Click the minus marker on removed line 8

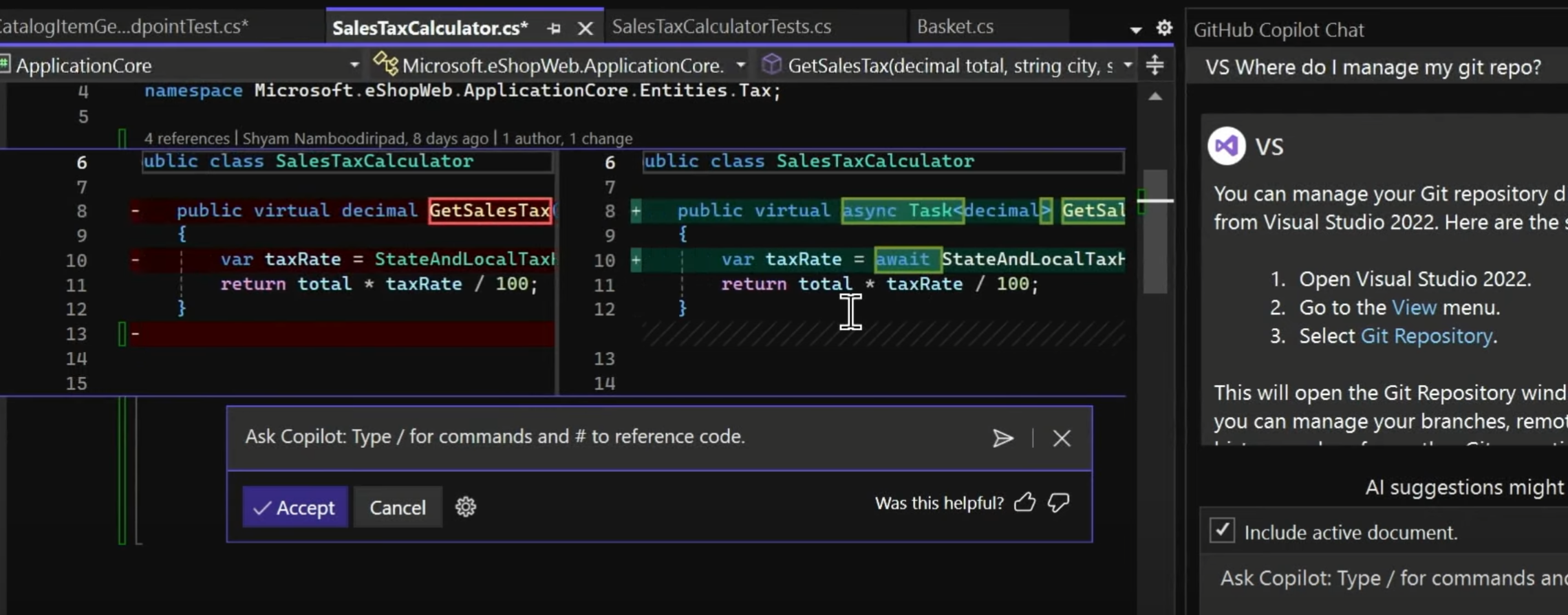pyautogui.click(x=136, y=211)
